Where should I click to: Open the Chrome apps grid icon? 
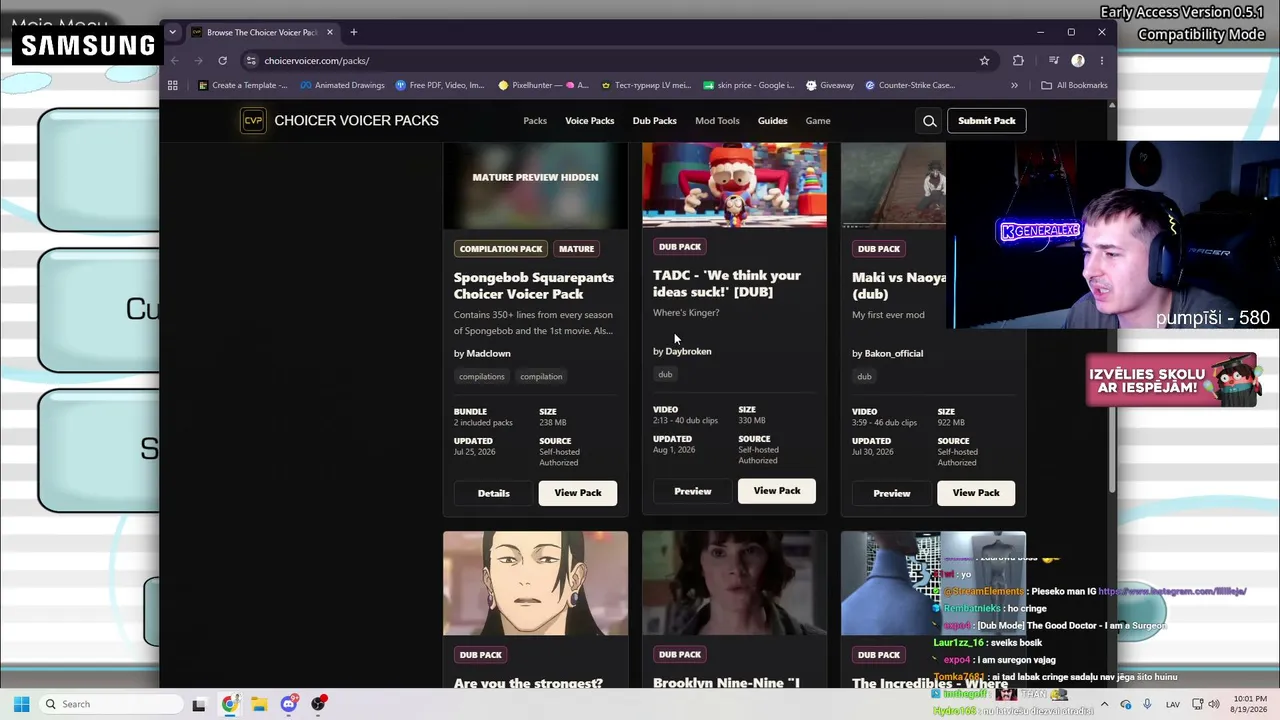(173, 85)
